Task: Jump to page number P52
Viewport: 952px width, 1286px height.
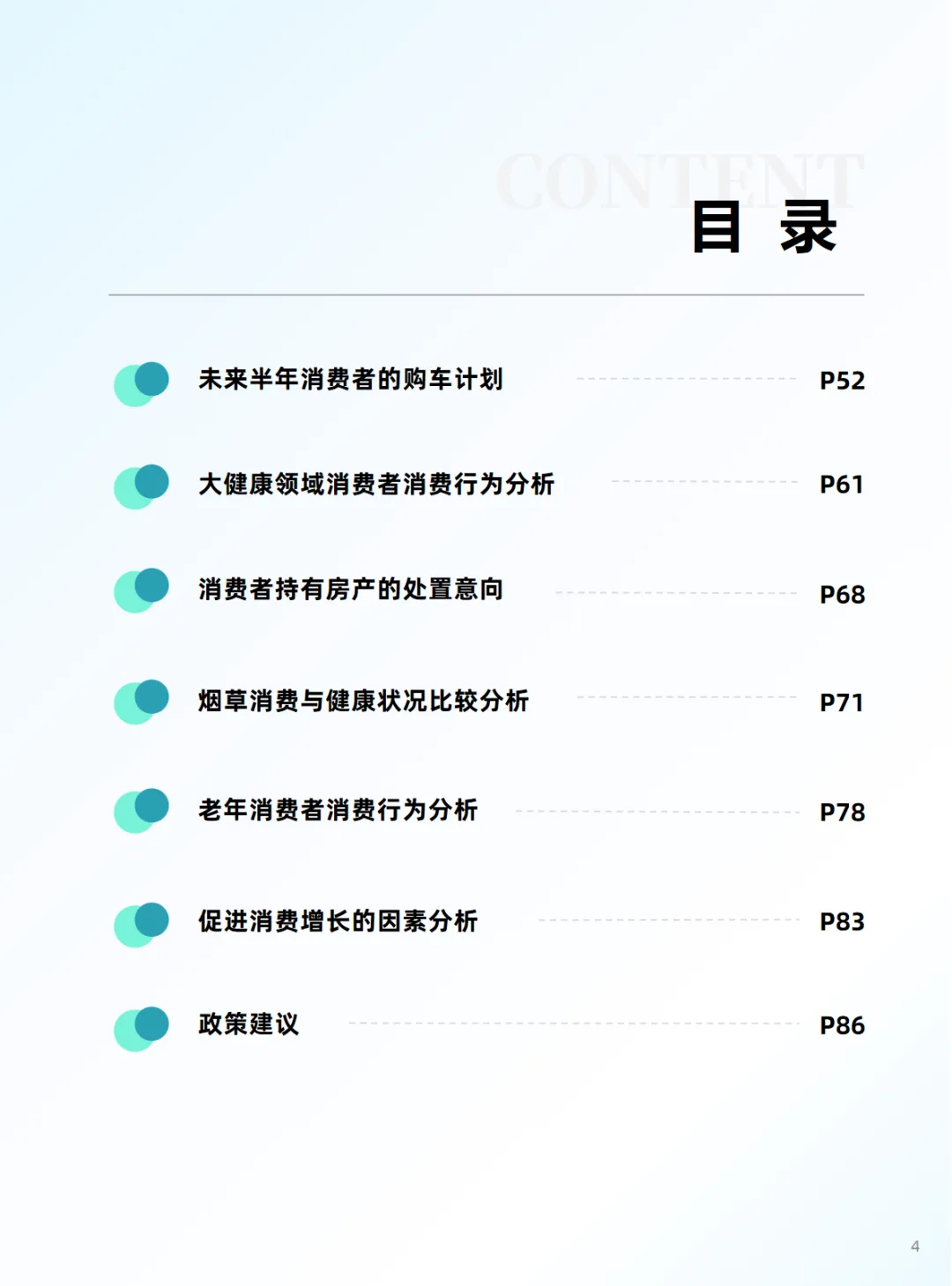Action: [x=842, y=381]
